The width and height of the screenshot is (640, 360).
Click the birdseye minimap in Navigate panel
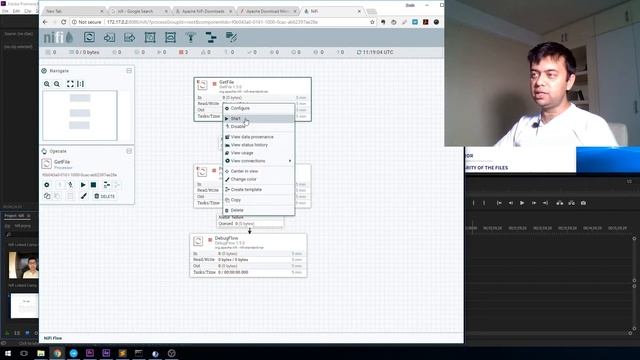[80, 116]
